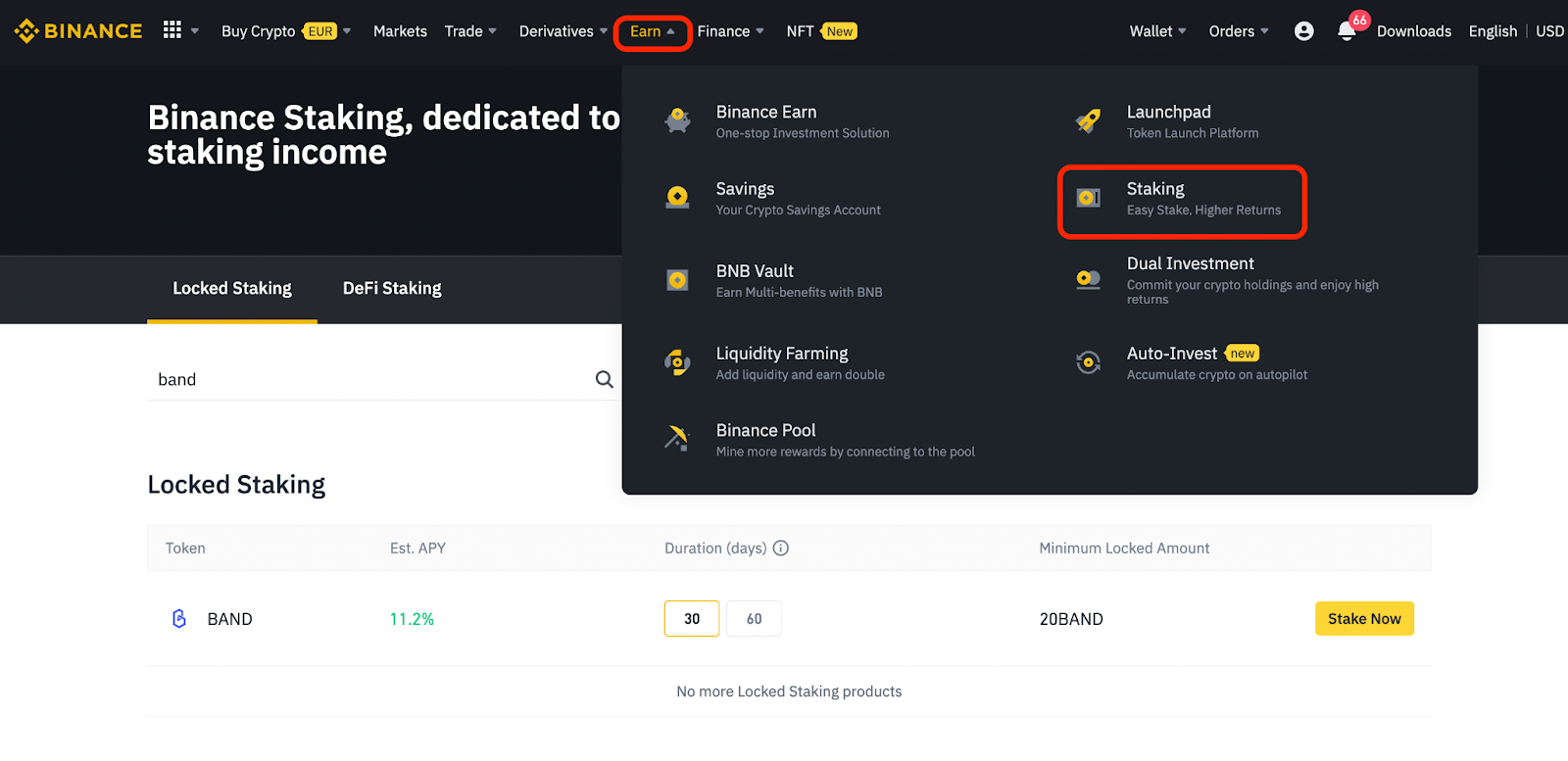The image size is (1568, 761).
Task: Click the BAND token icon
Action: point(179,619)
